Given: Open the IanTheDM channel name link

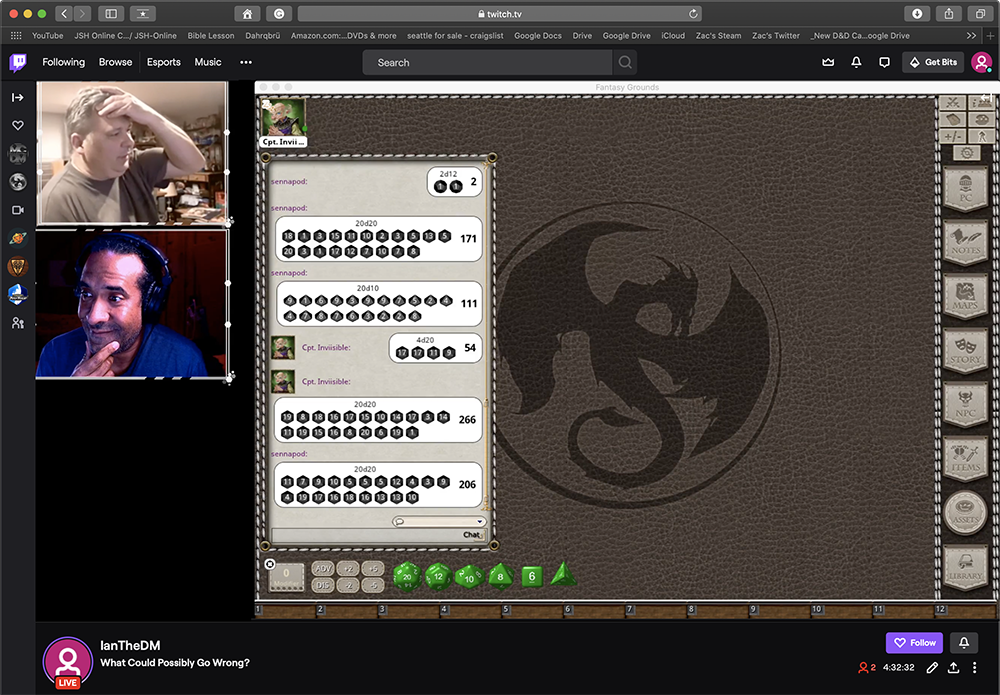Looking at the screenshot, I should click(130, 645).
